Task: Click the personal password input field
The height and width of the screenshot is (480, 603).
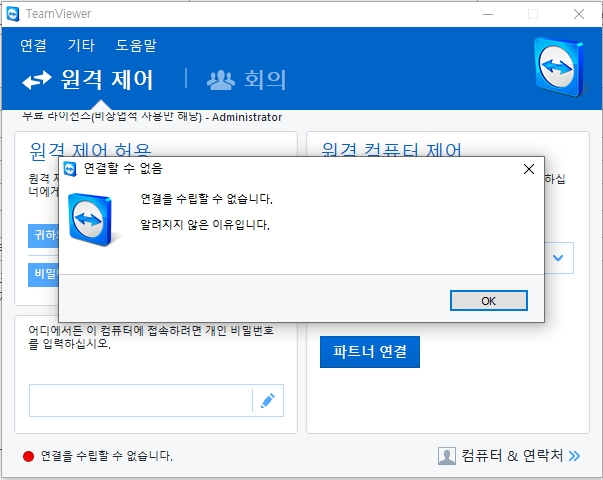Action: pos(141,400)
